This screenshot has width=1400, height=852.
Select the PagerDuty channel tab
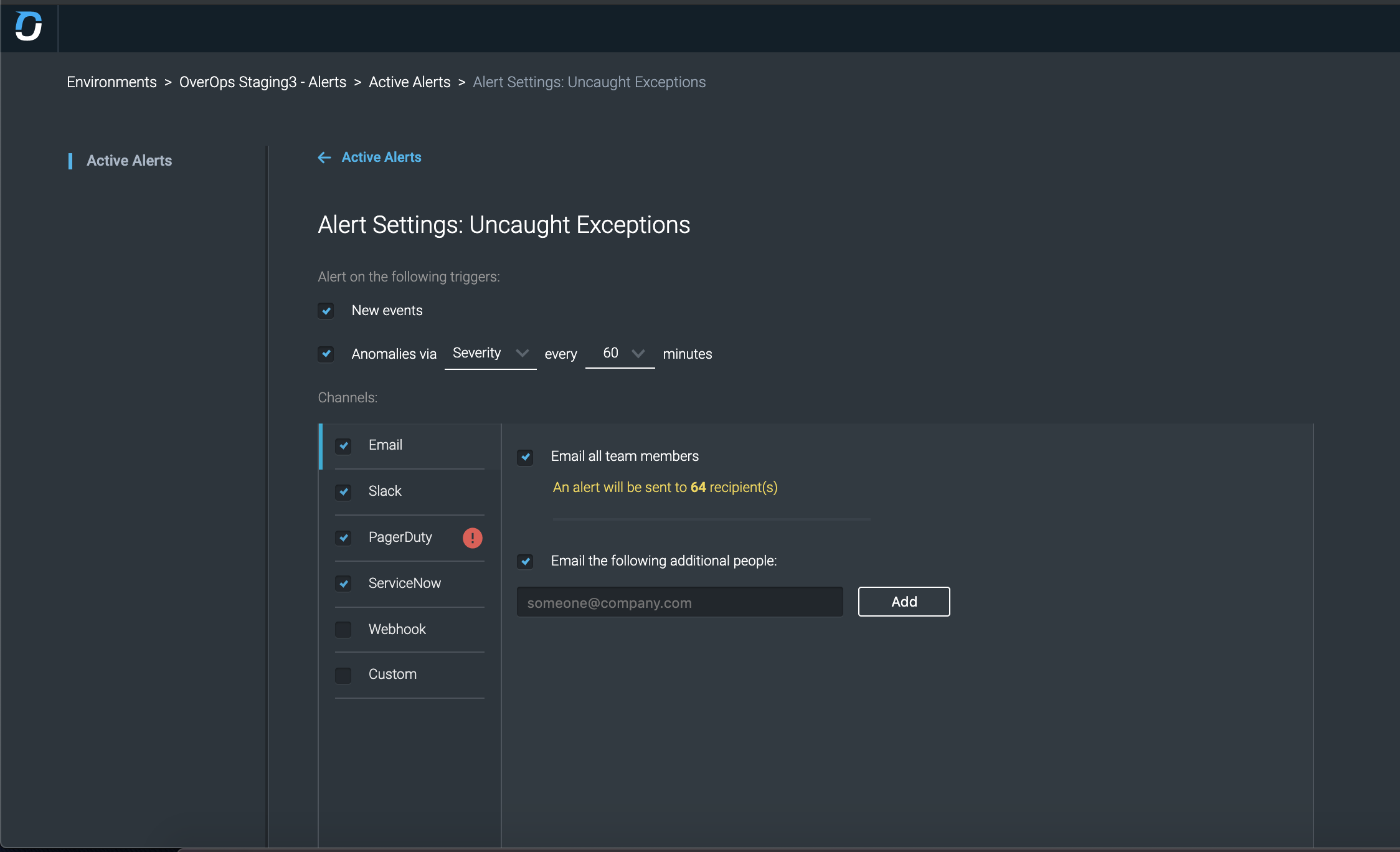(x=400, y=537)
